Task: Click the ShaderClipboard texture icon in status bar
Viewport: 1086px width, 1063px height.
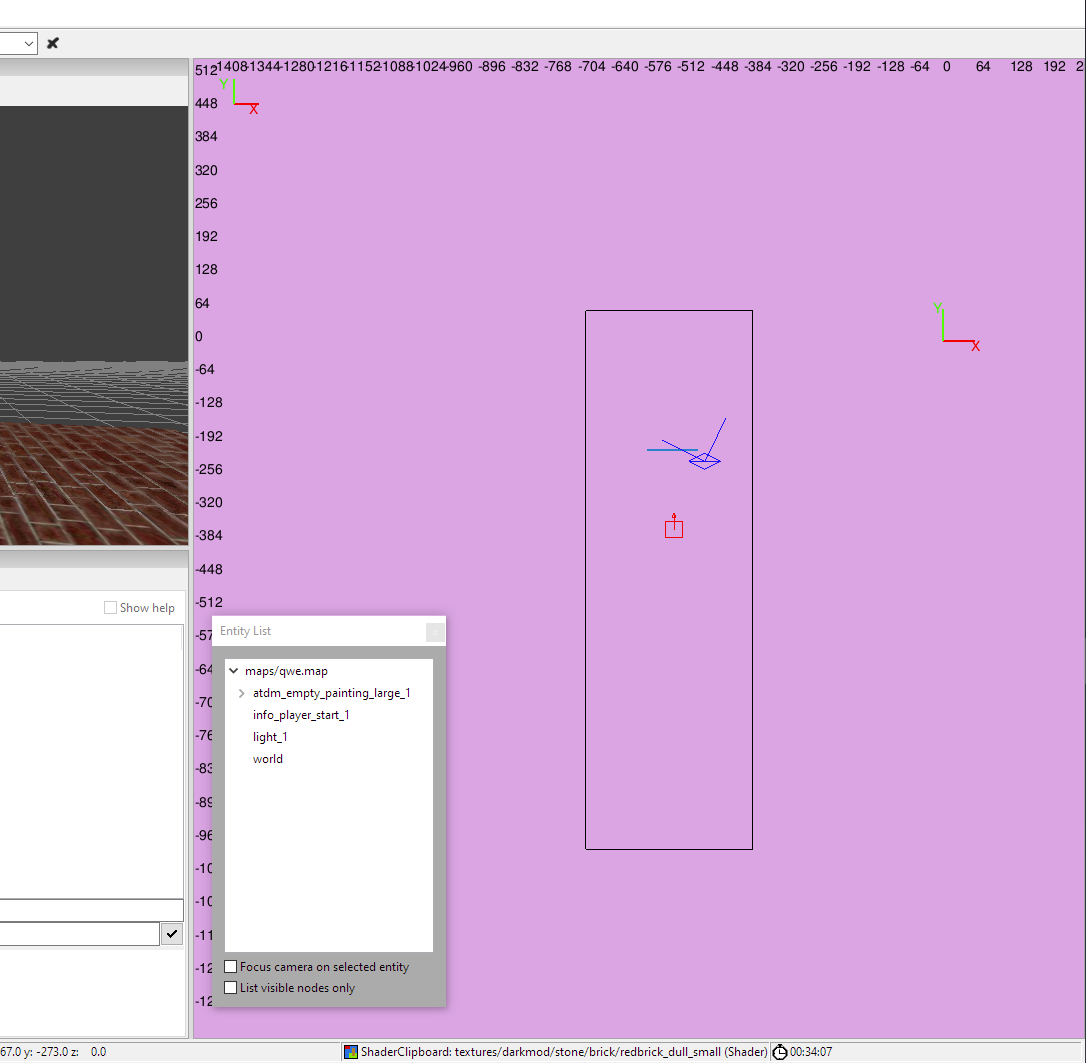Action: point(350,1052)
